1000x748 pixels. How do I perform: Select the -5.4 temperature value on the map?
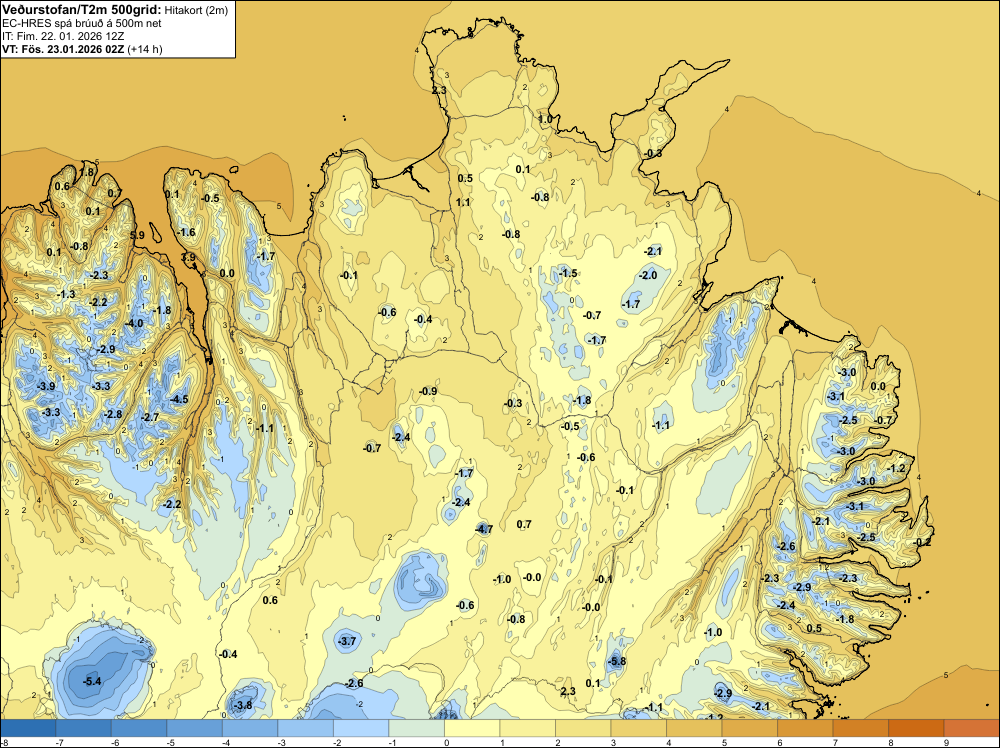point(92,681)
